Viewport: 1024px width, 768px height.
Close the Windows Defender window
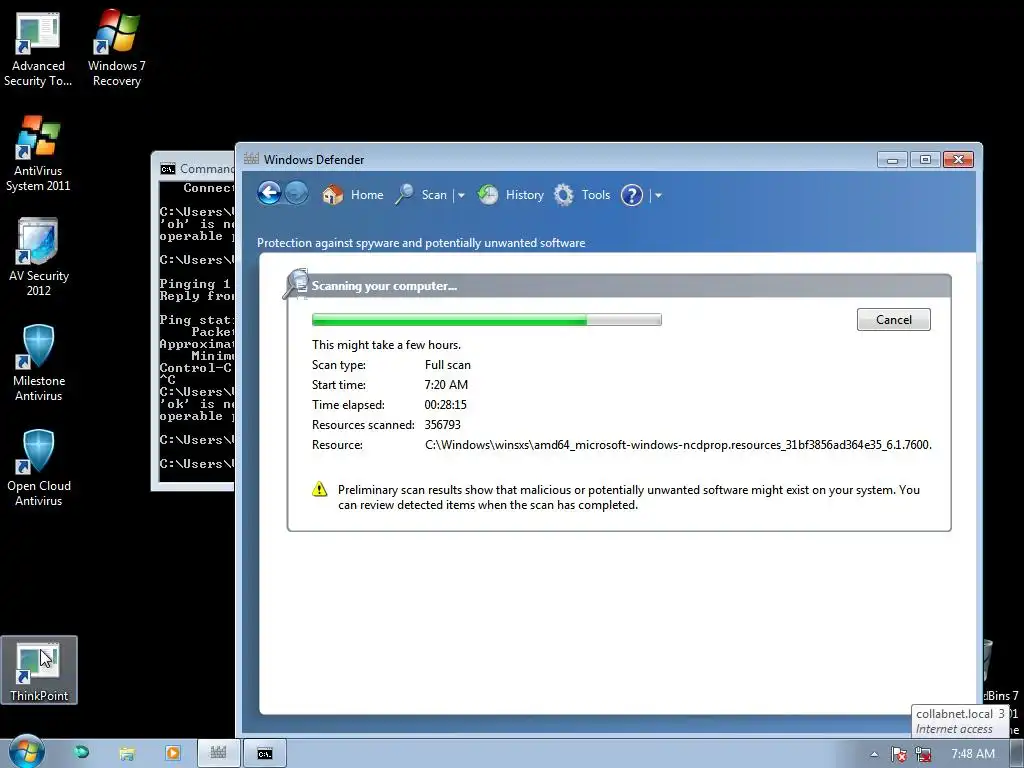click(x=958, y=159)
